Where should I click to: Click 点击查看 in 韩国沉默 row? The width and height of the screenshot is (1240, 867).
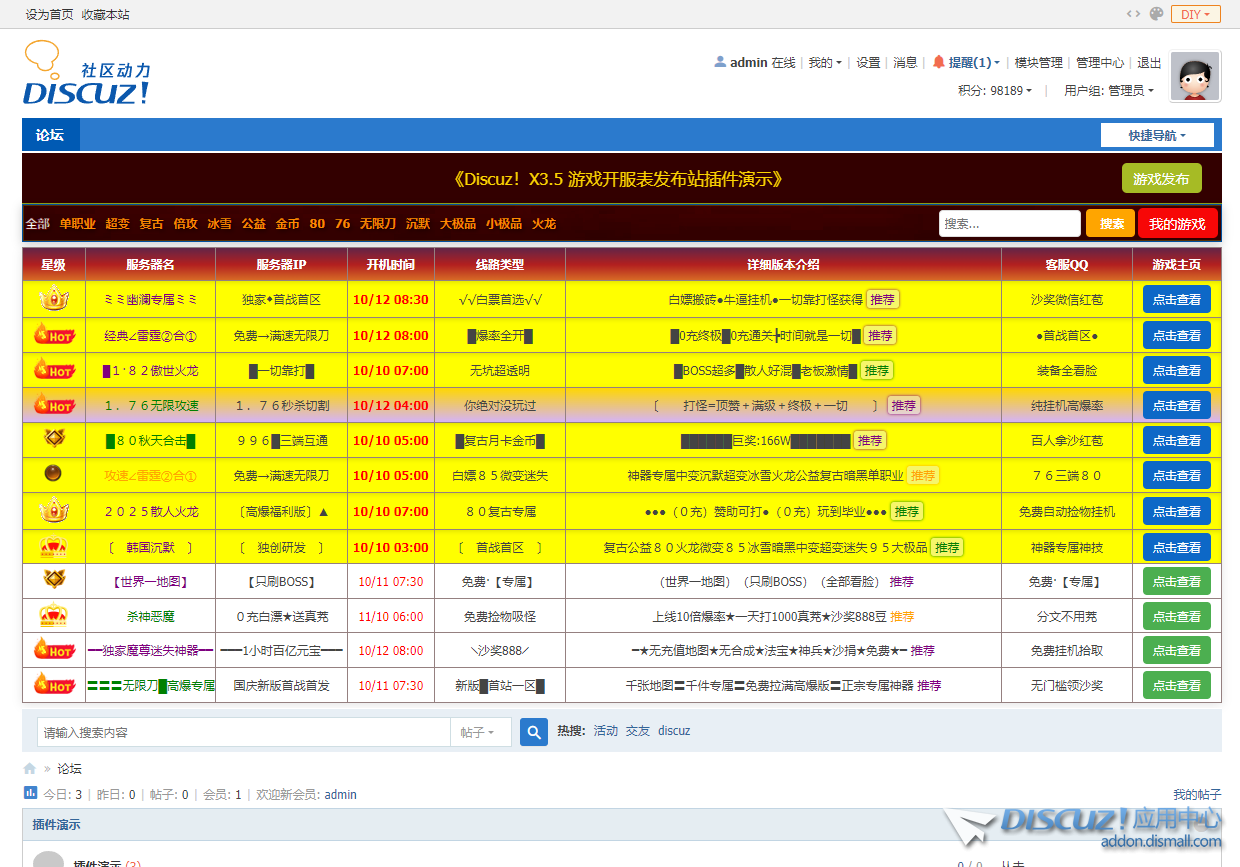[x=1177, y=547]
